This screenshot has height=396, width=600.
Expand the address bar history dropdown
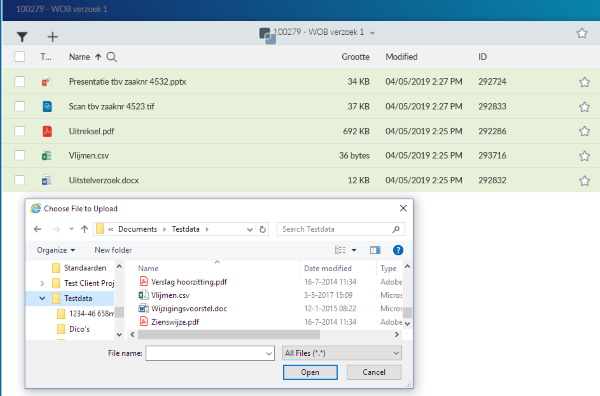tap(250, 230)
